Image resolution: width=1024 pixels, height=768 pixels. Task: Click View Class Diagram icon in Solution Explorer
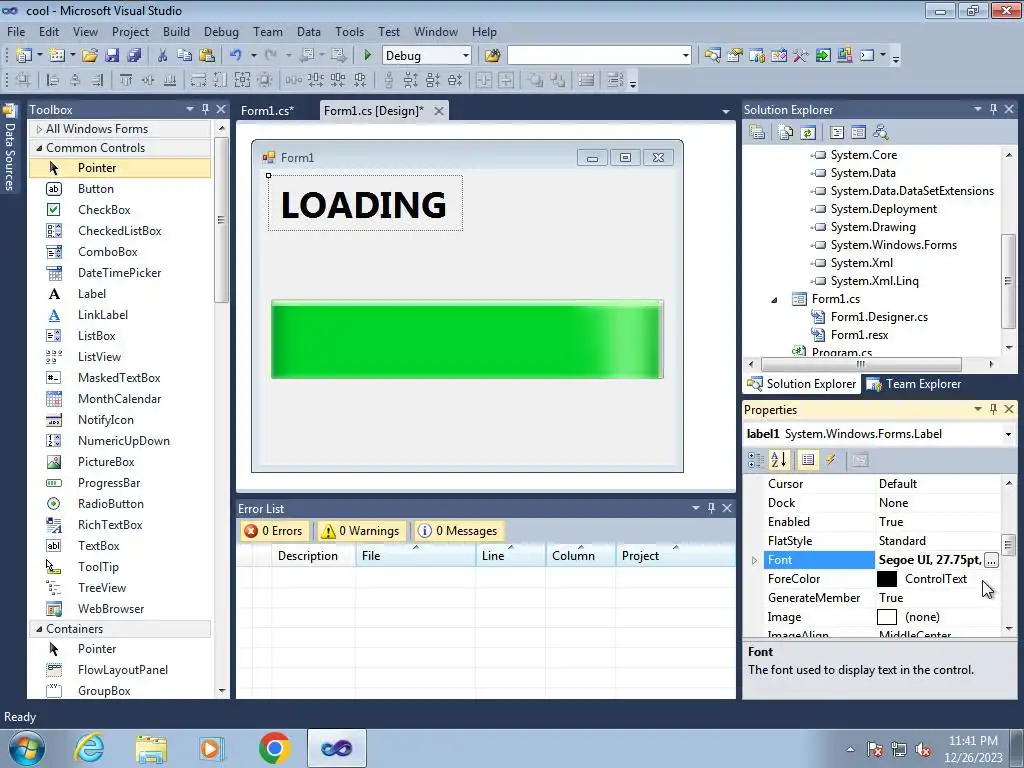click(x=880, y=133)
